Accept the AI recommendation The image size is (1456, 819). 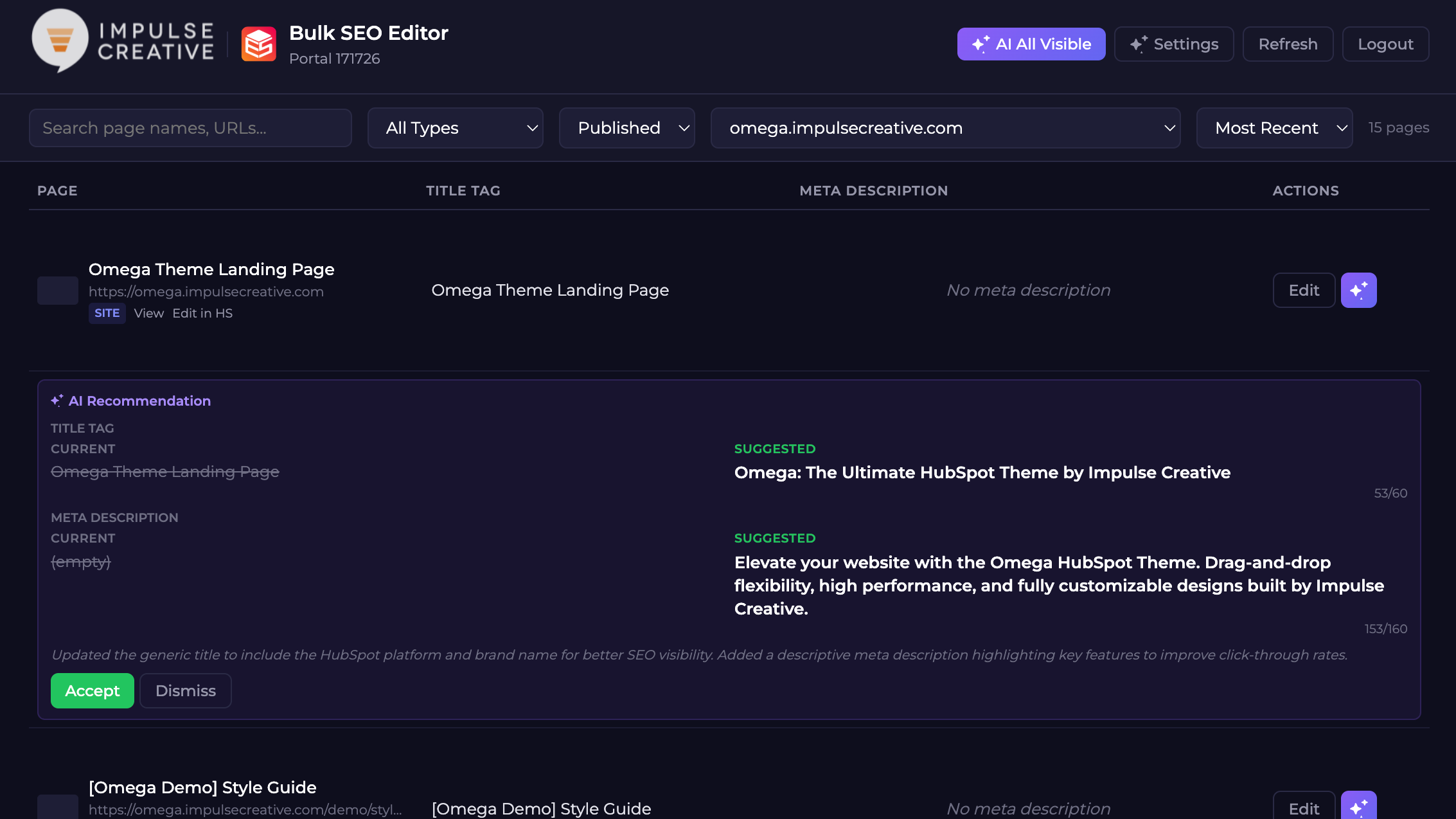coord(92,690)
